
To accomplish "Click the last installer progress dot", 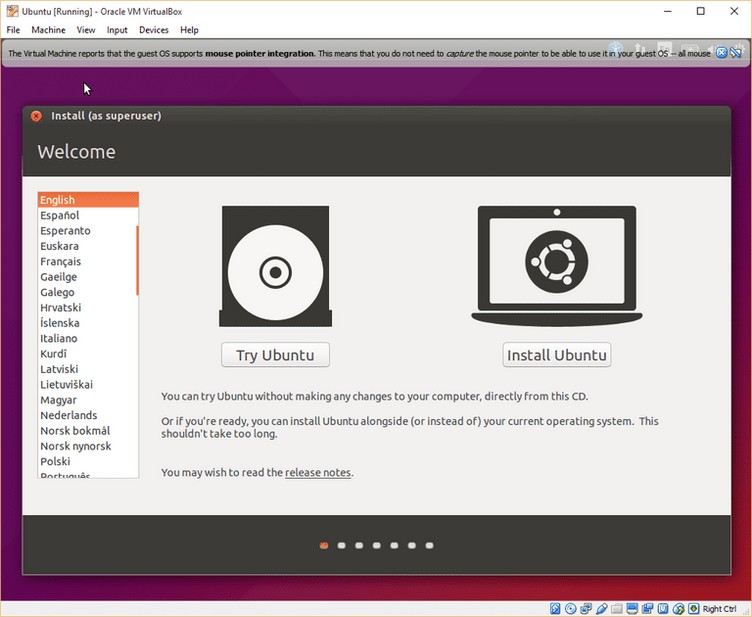I will pyautogui.click(x=429, y=545).
